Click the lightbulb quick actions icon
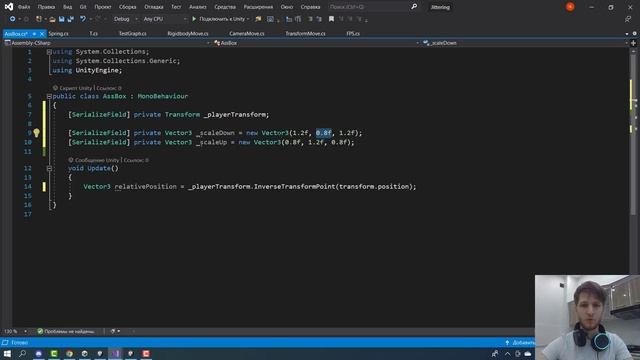 tap(36, 133)
